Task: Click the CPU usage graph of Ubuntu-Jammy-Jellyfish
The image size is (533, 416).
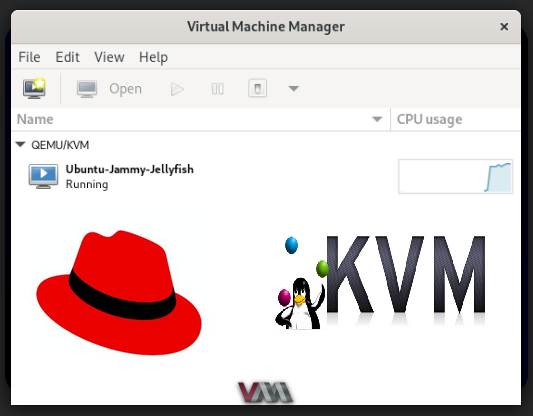Action: pyautogui.click(x=455, y=176)
